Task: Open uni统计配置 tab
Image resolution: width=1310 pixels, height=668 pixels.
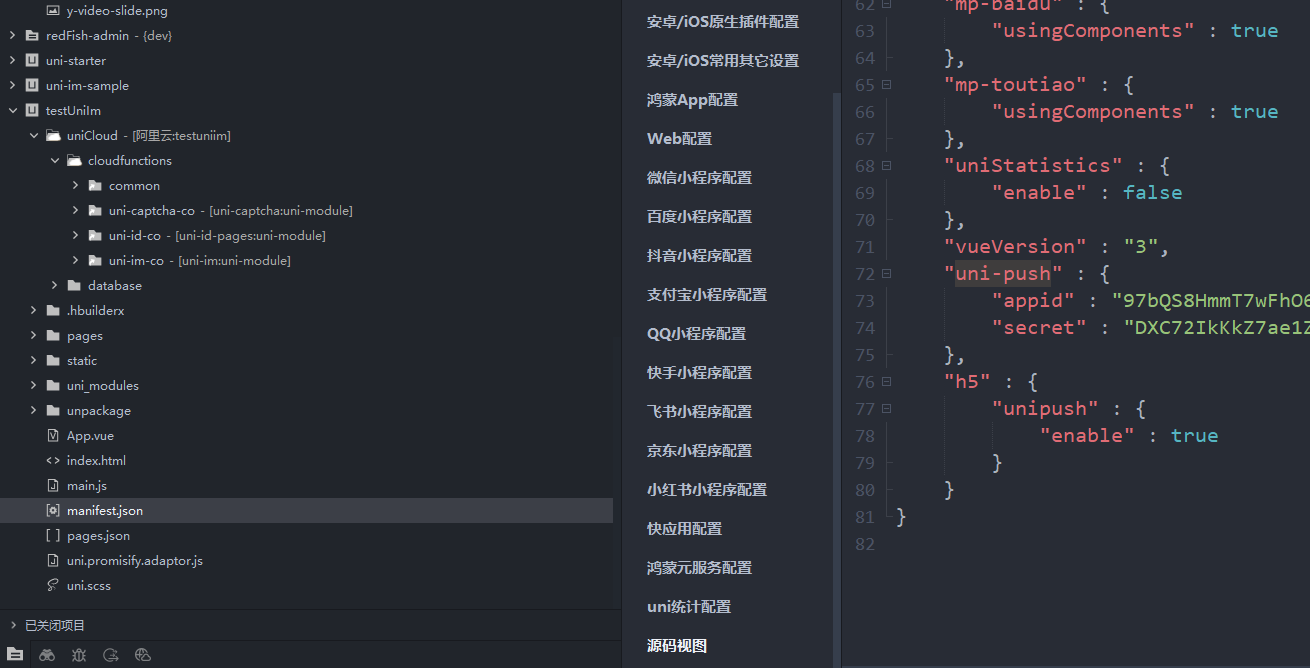Action: [689, 606]
